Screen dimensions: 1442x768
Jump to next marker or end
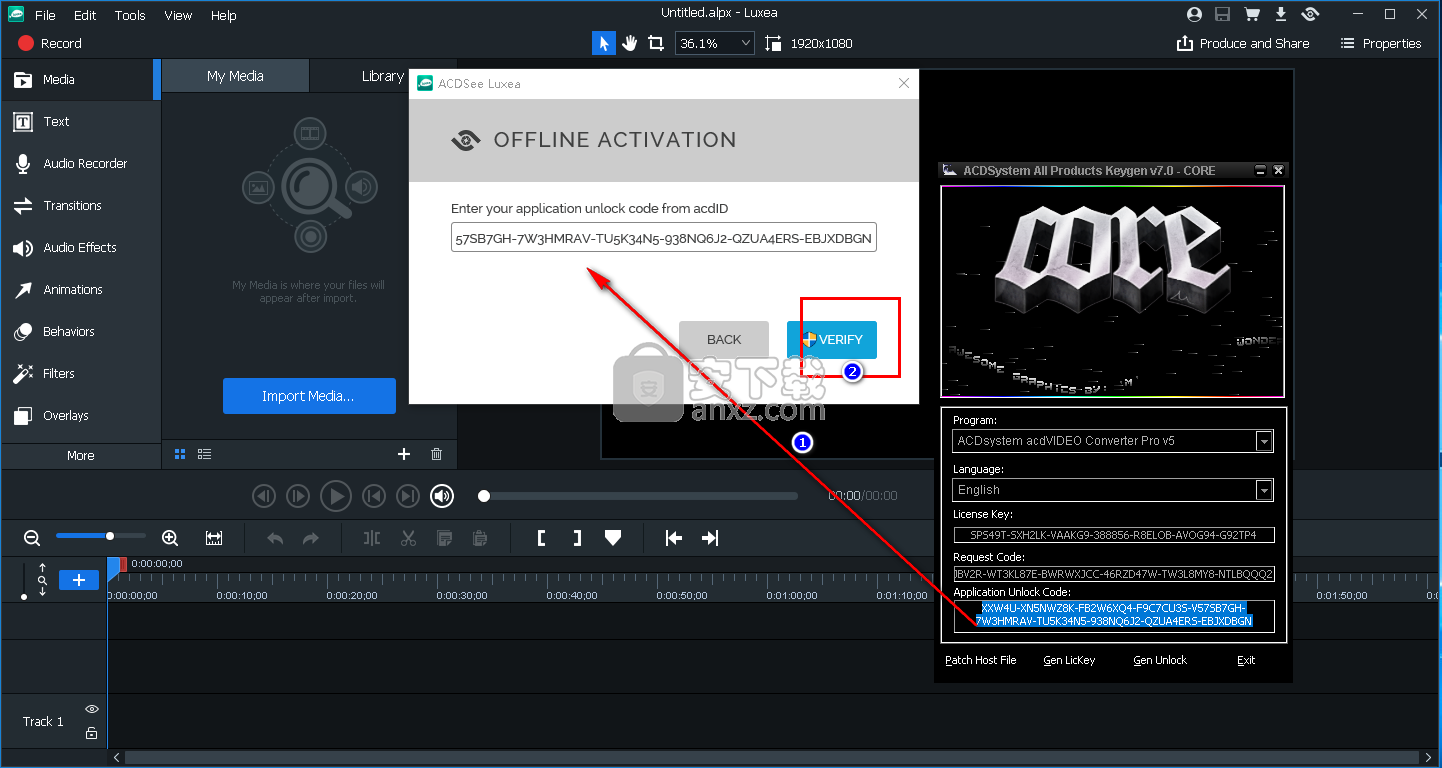[408, 495]
